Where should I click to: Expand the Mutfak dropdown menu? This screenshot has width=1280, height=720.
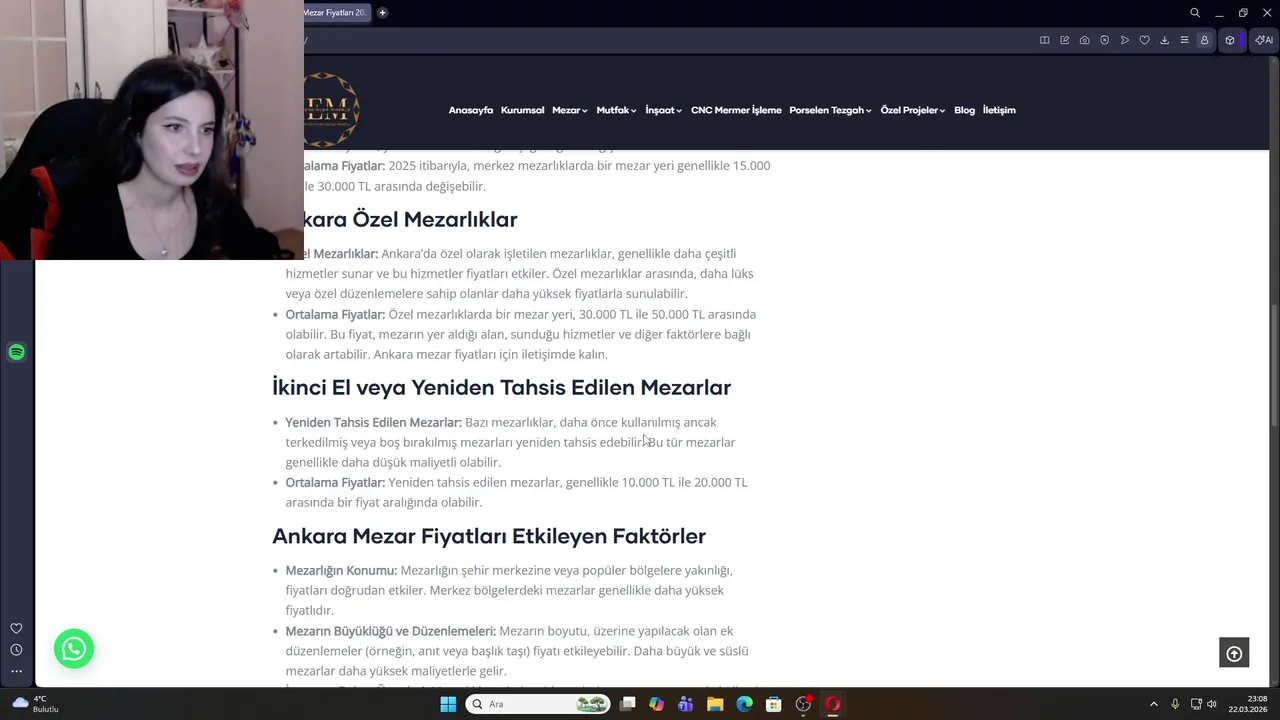pyautogui.click(x=616, y=110)
